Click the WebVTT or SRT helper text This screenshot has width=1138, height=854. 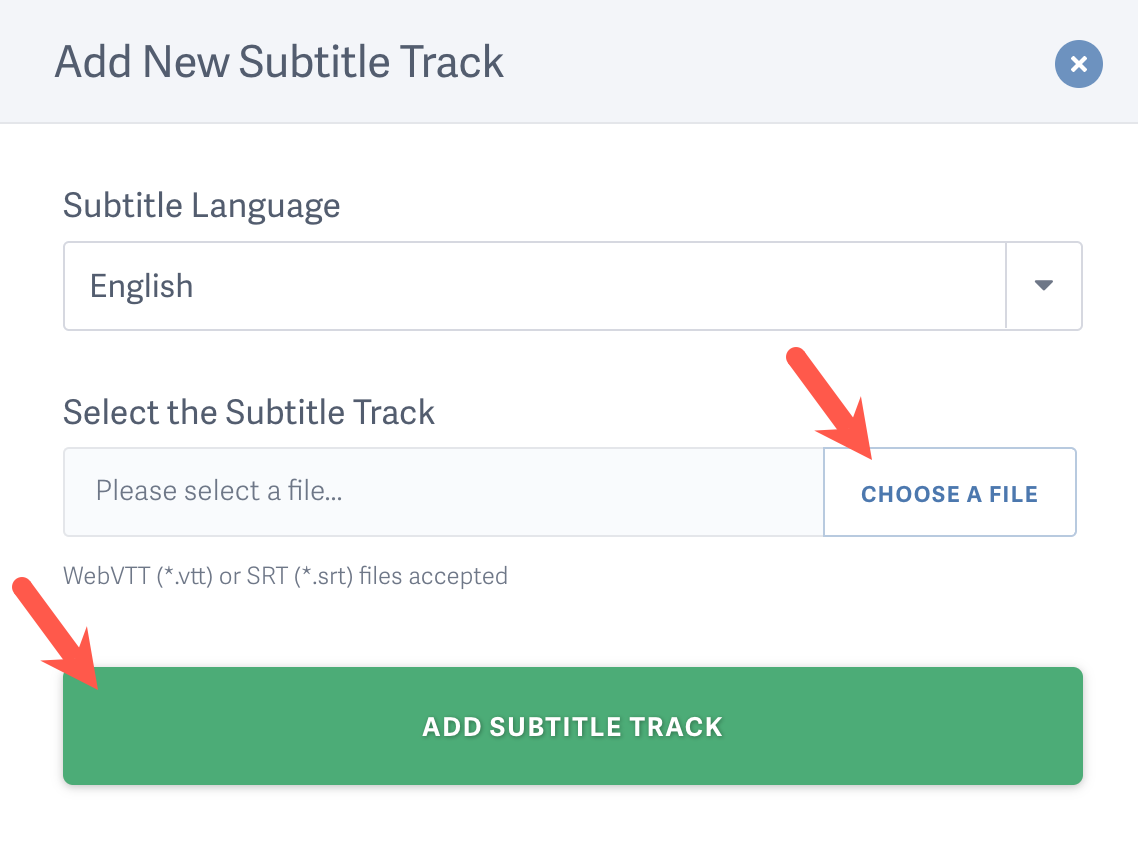[285, 576]
